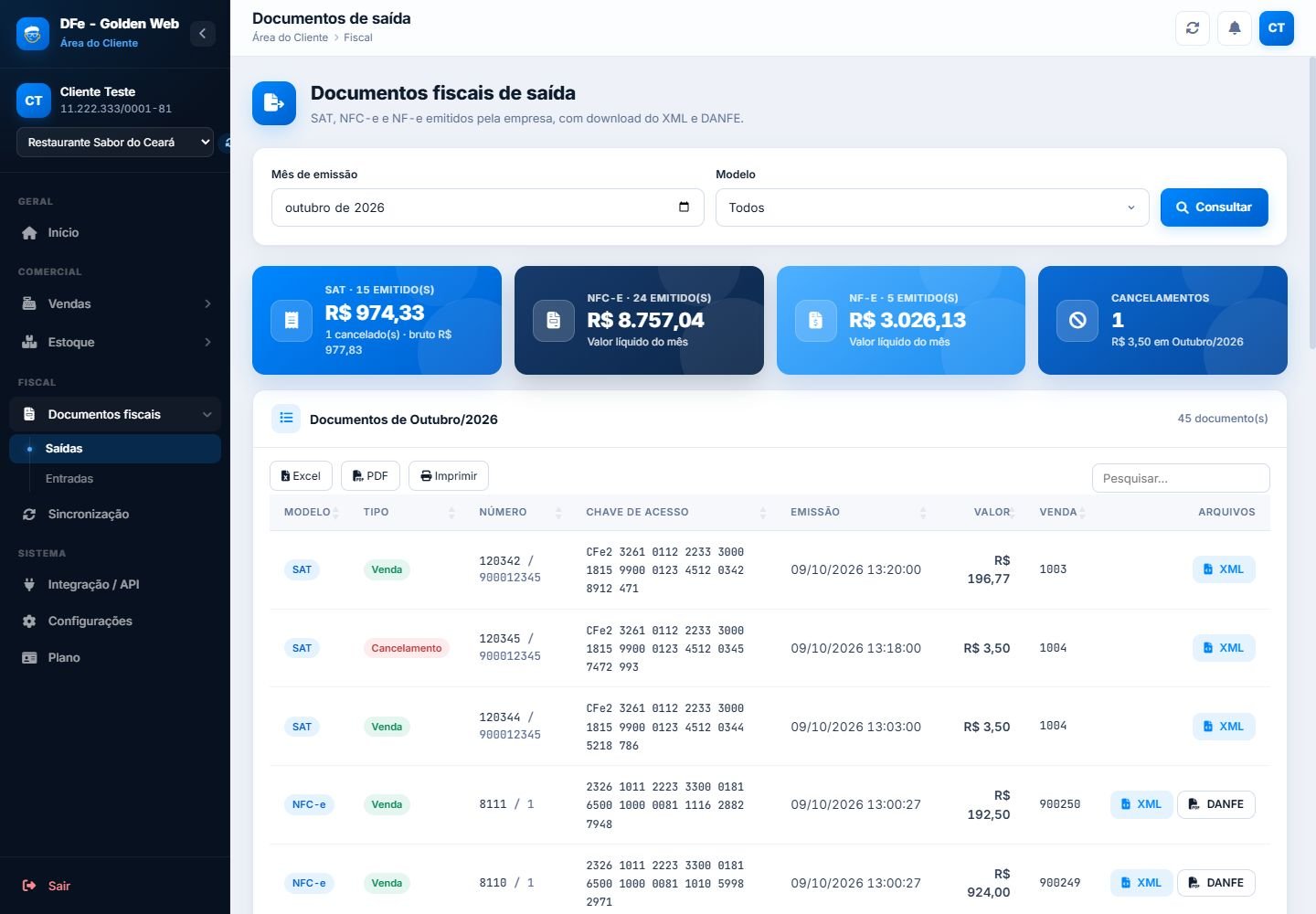Viewport: 1316px width, 914px height.
Task: Sort the table by the Valor column
Action: pos(981,512)
